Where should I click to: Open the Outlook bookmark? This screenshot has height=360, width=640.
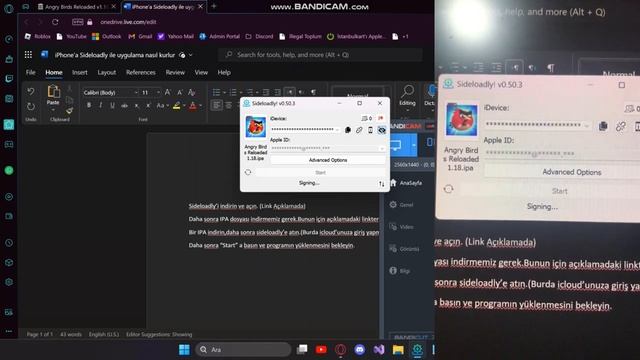tap(107, 36)
